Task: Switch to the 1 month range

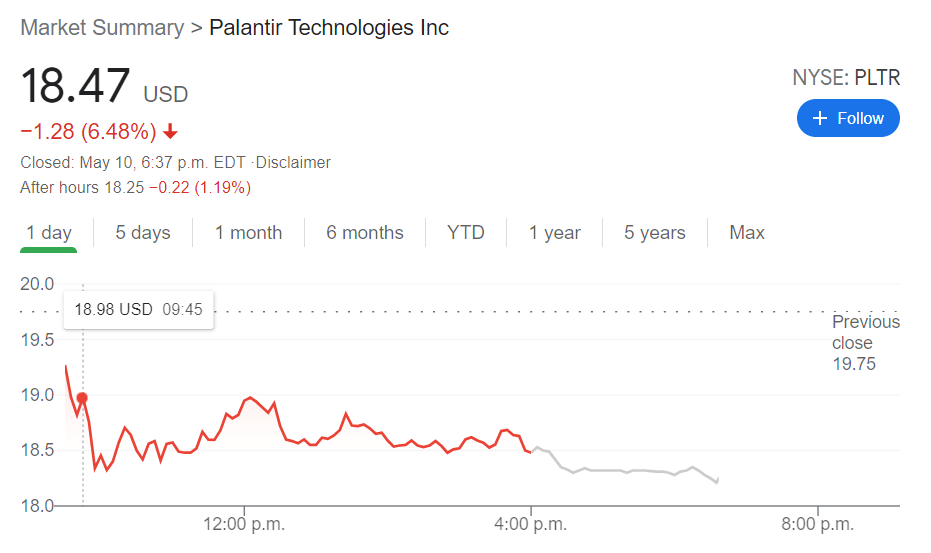Action: click(248, 233)
